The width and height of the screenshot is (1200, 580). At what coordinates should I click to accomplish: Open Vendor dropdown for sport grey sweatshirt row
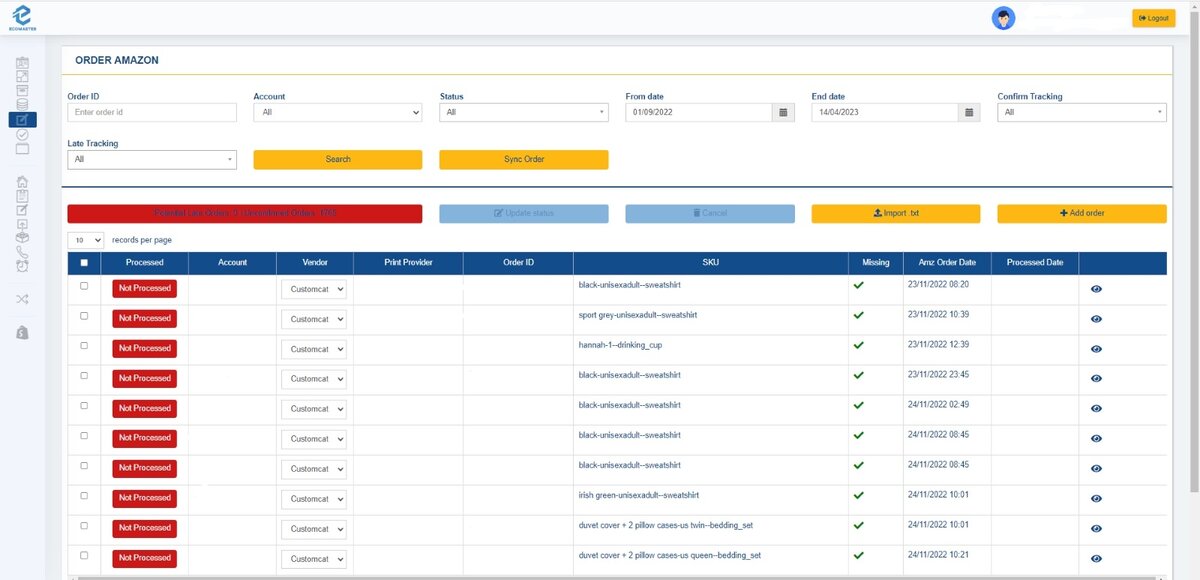[x=314, y=319]
